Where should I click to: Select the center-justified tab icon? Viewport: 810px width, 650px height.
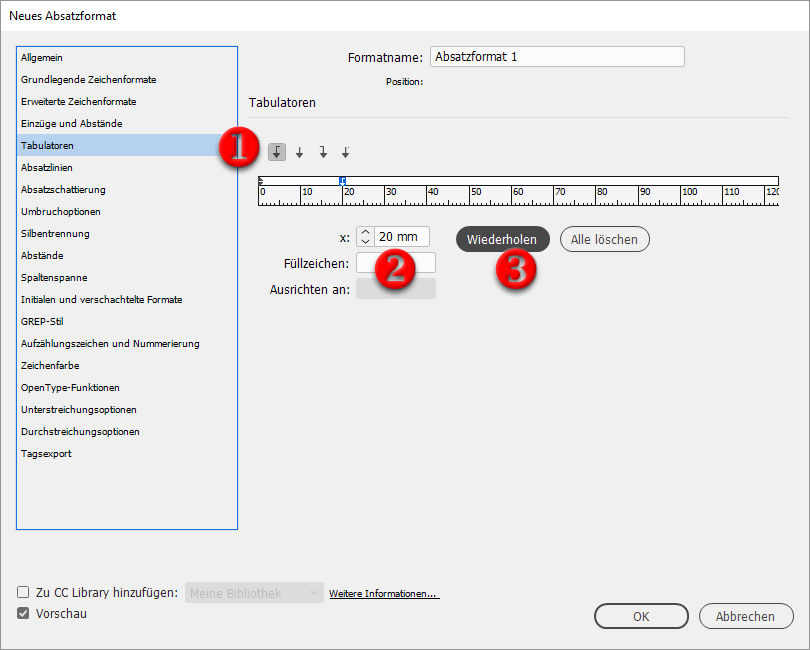point(299,152)
